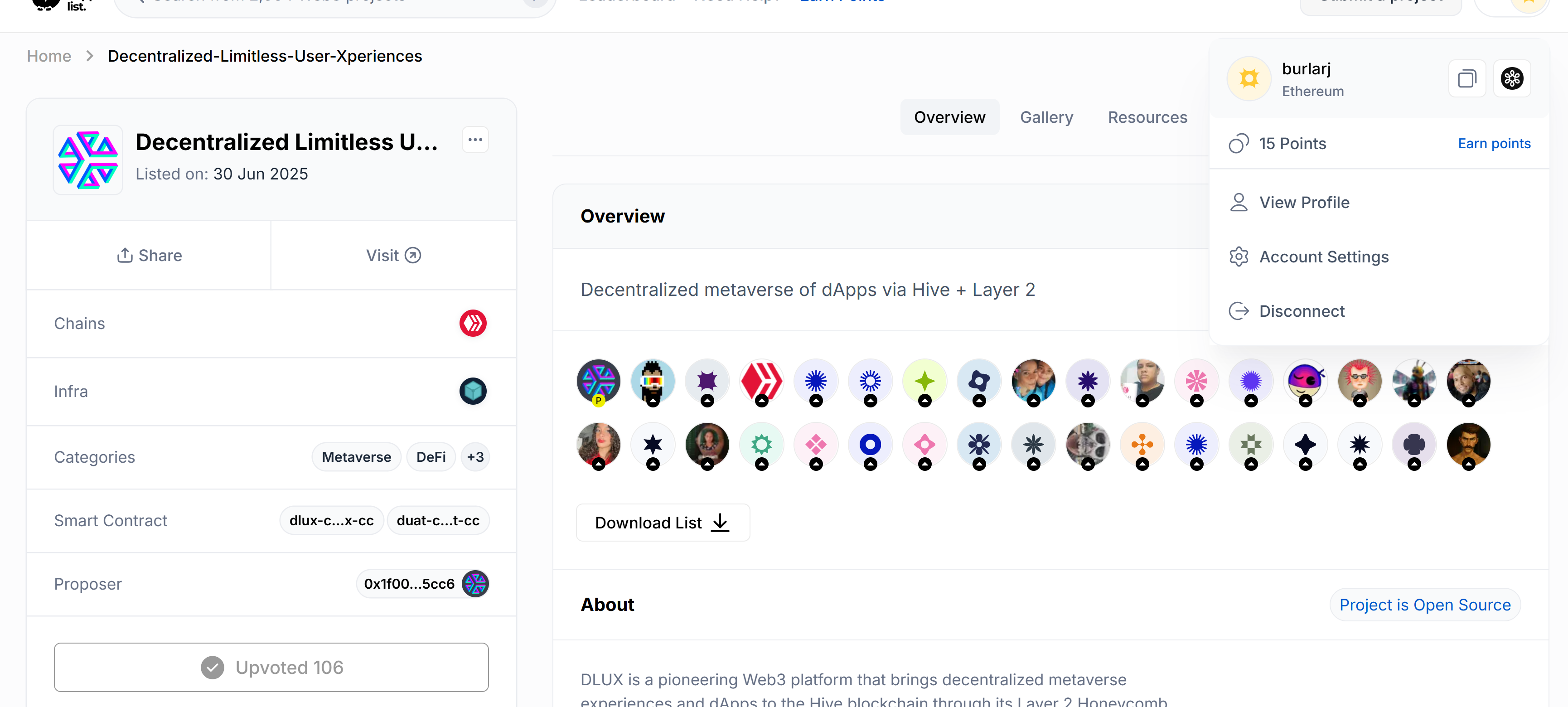
Task: Select the DeFi category tag
Action: coord(431,457)
